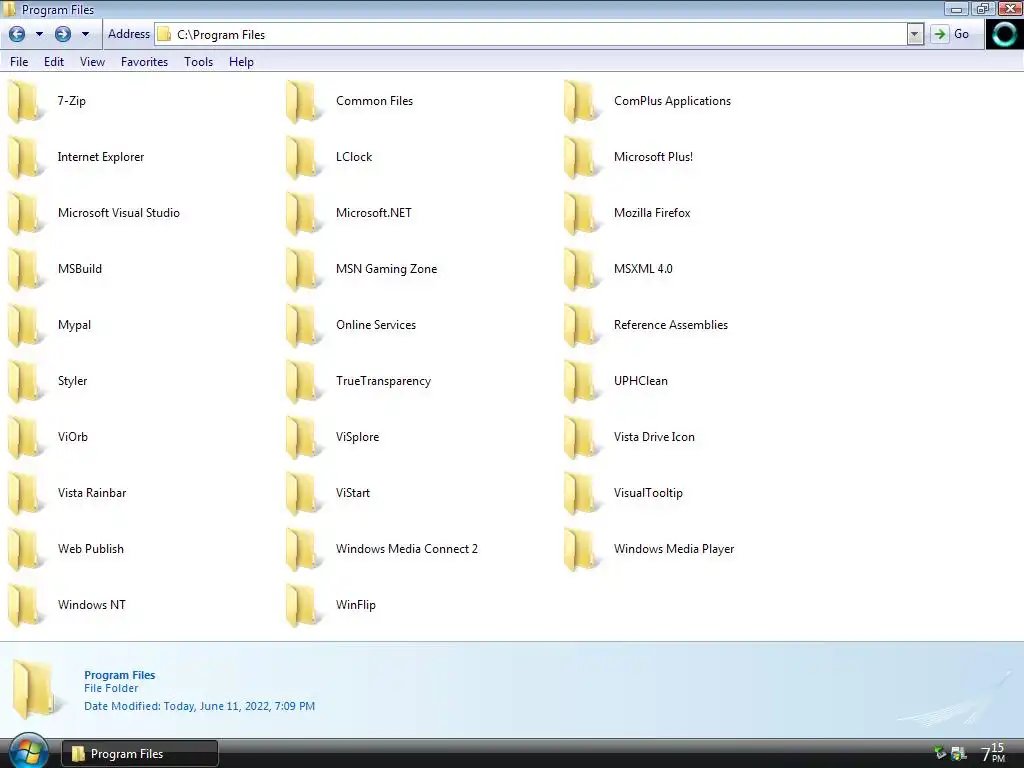Click the throbber ring icon beside Go
Image resolution: width=1024 pixels, height=768 pixels.
(1004, 34)
